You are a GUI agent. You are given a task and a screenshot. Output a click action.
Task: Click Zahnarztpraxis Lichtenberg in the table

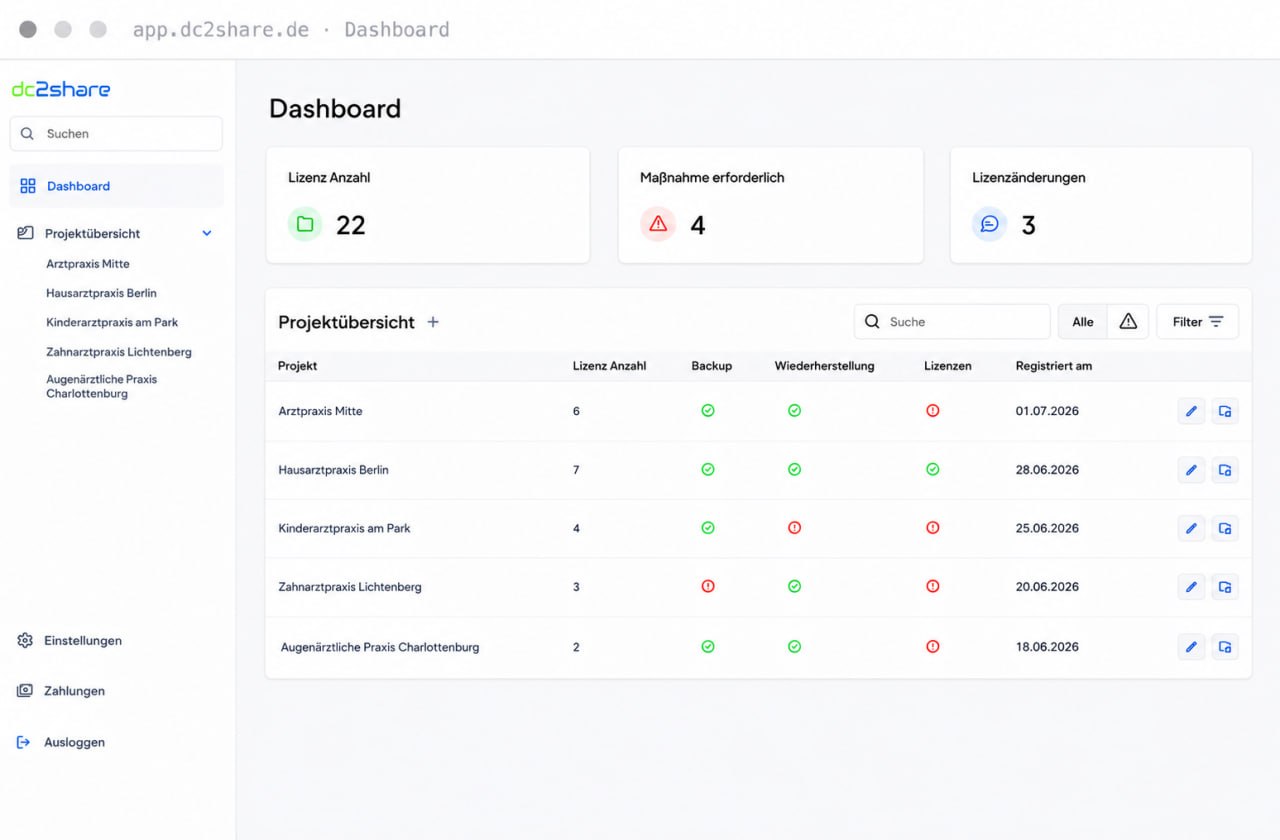point(350,587)
